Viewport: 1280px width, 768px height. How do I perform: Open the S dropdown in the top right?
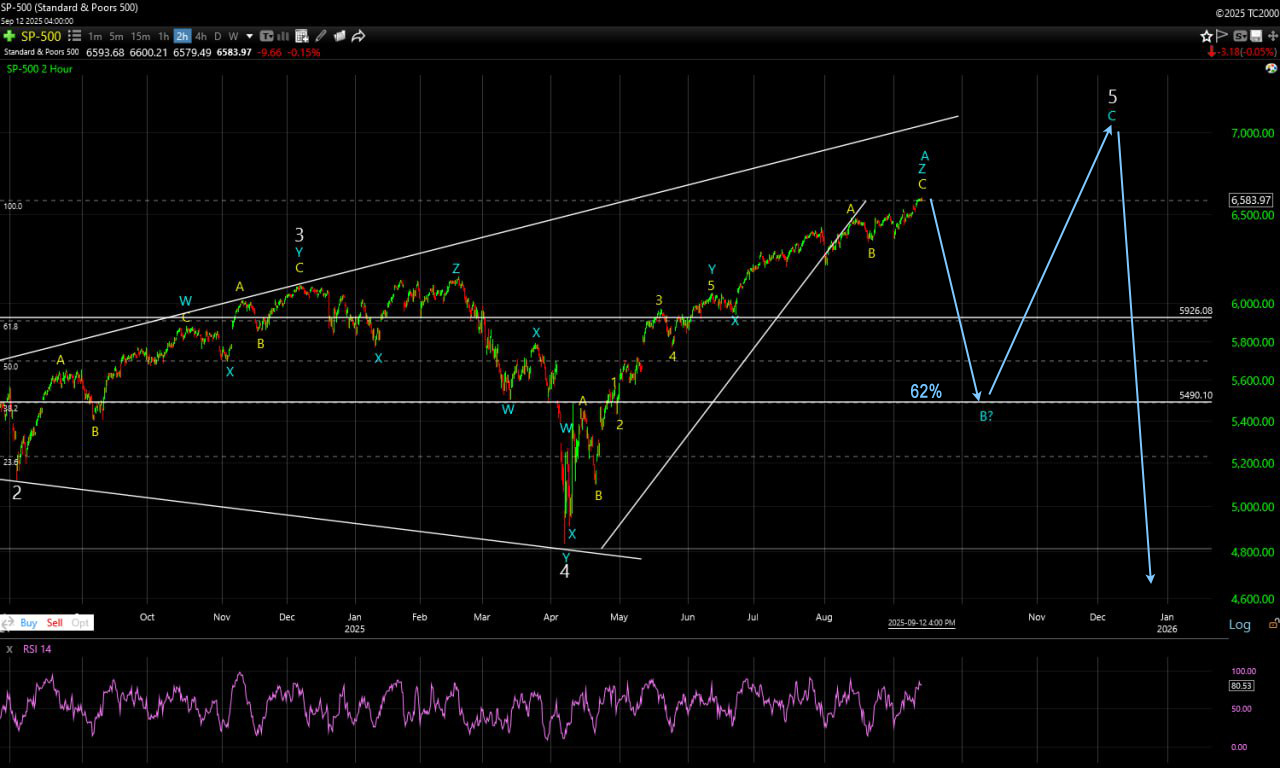pos(1239,36)
